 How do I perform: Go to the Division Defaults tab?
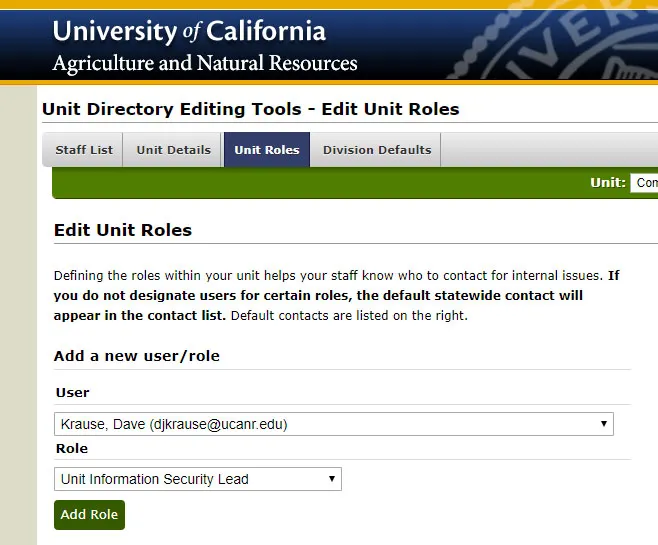[x=377, y=150]
